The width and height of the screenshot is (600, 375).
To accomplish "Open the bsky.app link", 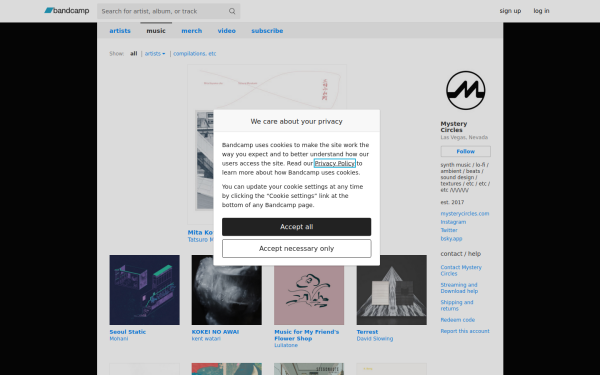I will coord(451,239).
